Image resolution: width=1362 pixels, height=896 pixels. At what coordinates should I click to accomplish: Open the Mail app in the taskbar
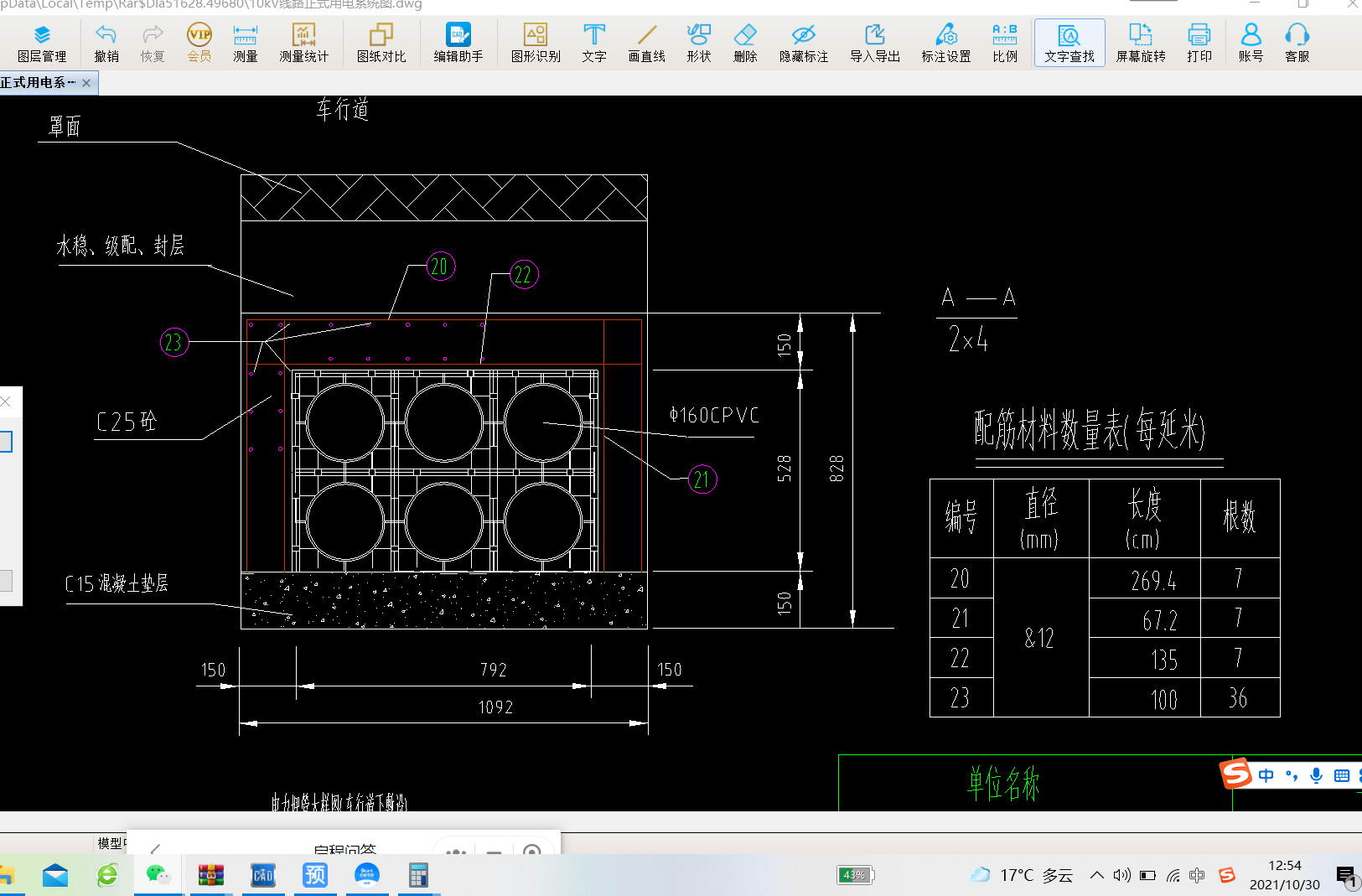55,875
